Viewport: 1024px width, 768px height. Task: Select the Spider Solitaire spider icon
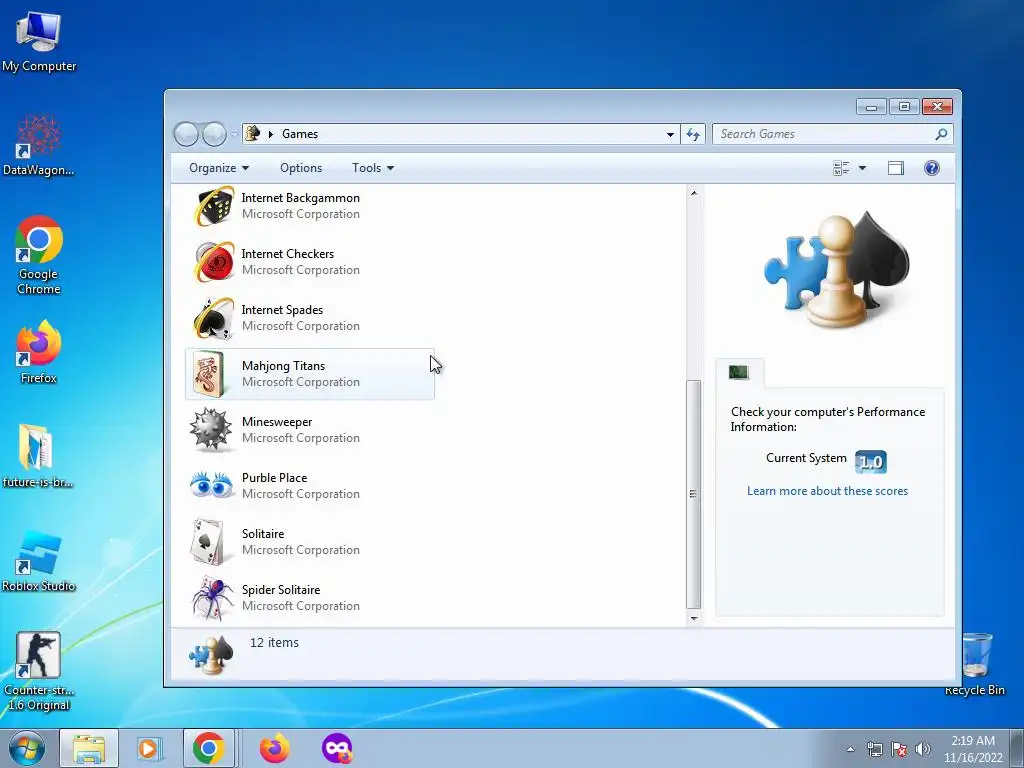(212, 598)
